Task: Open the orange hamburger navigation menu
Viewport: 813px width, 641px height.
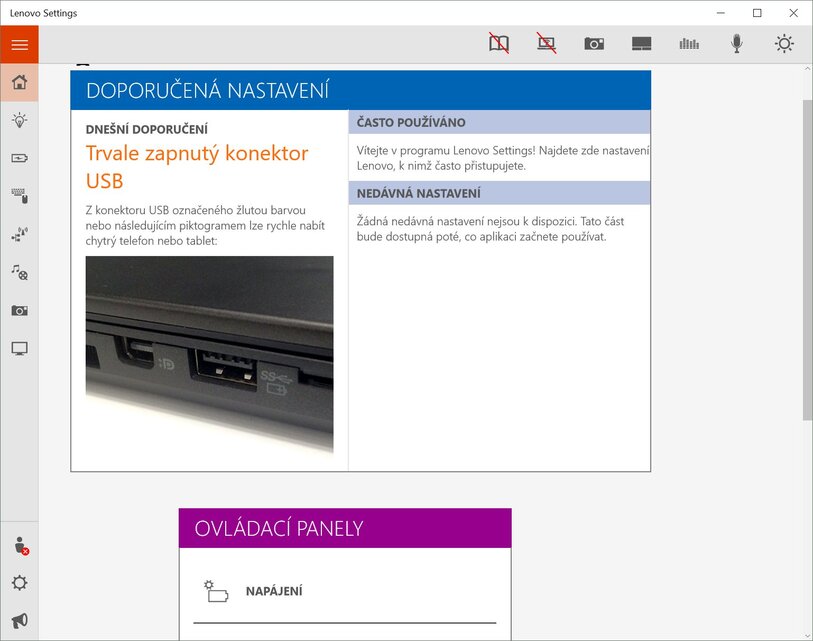Action: pos(19,44)
